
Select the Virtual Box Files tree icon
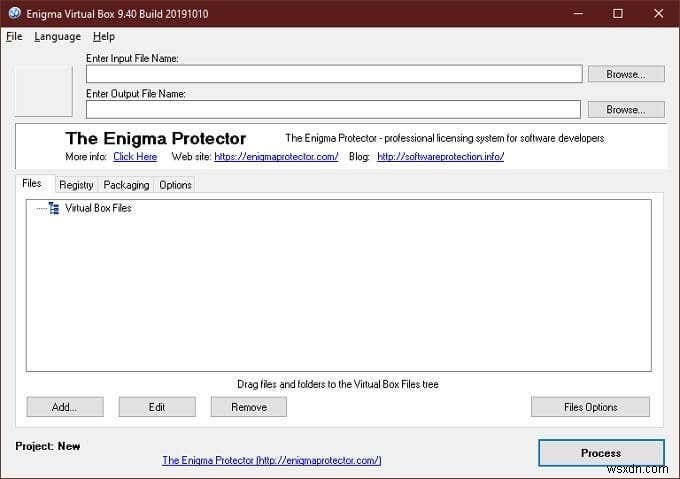[54, 208]
